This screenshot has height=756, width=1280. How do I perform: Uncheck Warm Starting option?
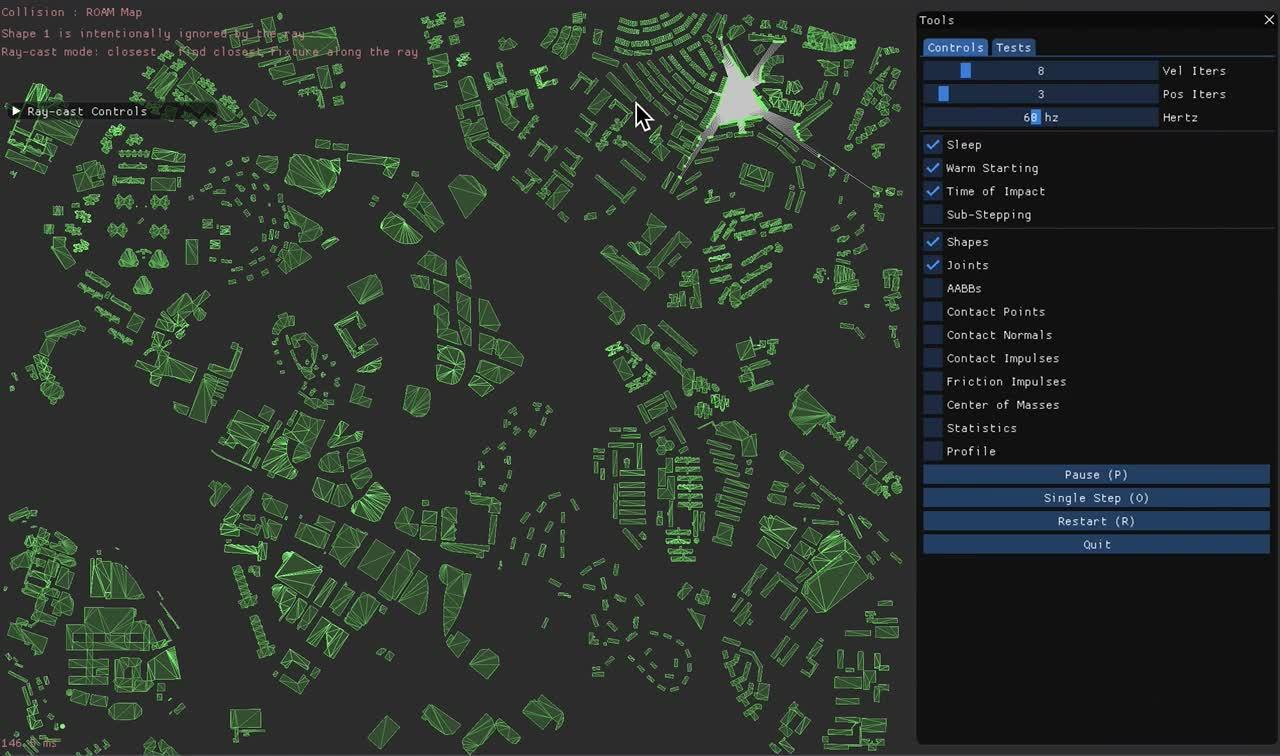pyautogui.click(x=933, y=168)
